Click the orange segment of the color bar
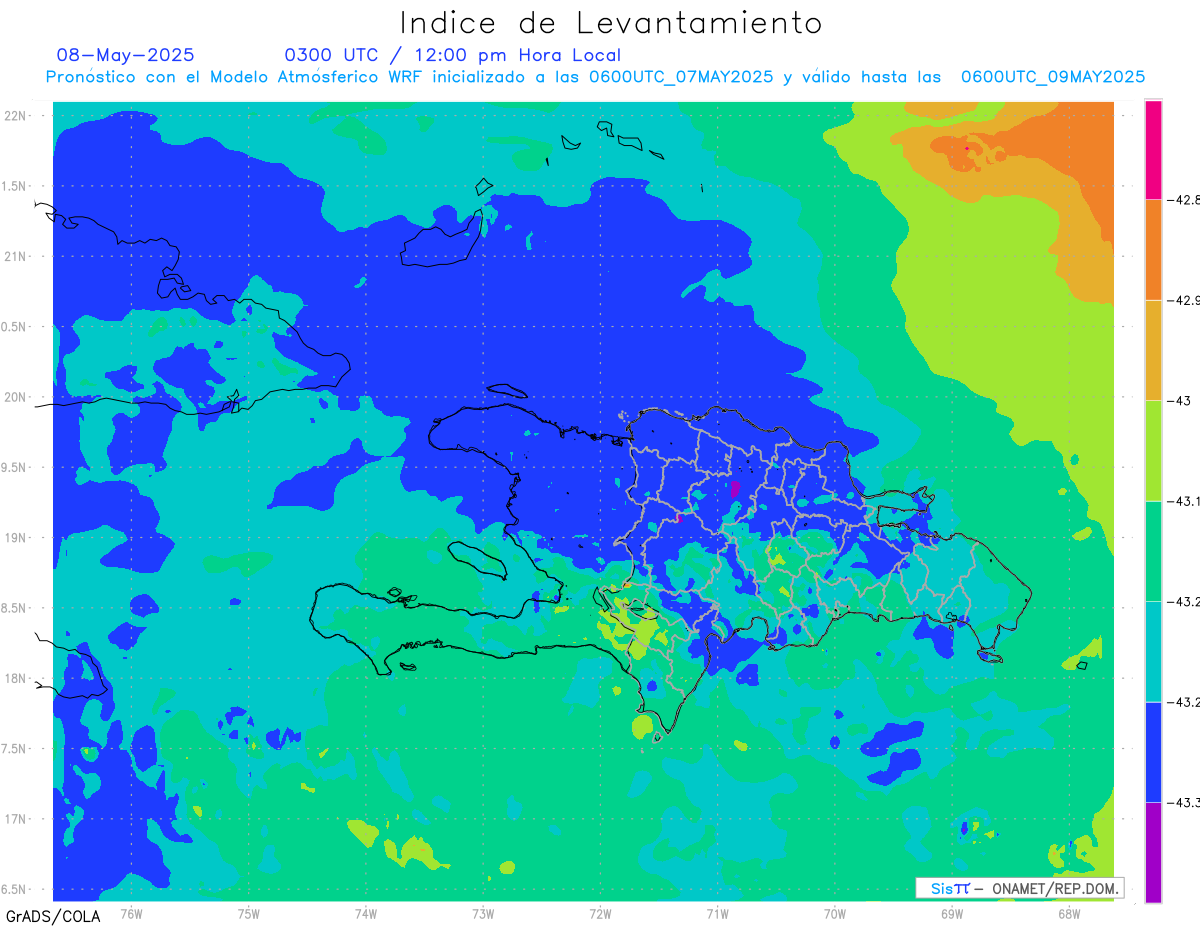This screenshot has width=1200, height=927. (x=1153, y=250)
